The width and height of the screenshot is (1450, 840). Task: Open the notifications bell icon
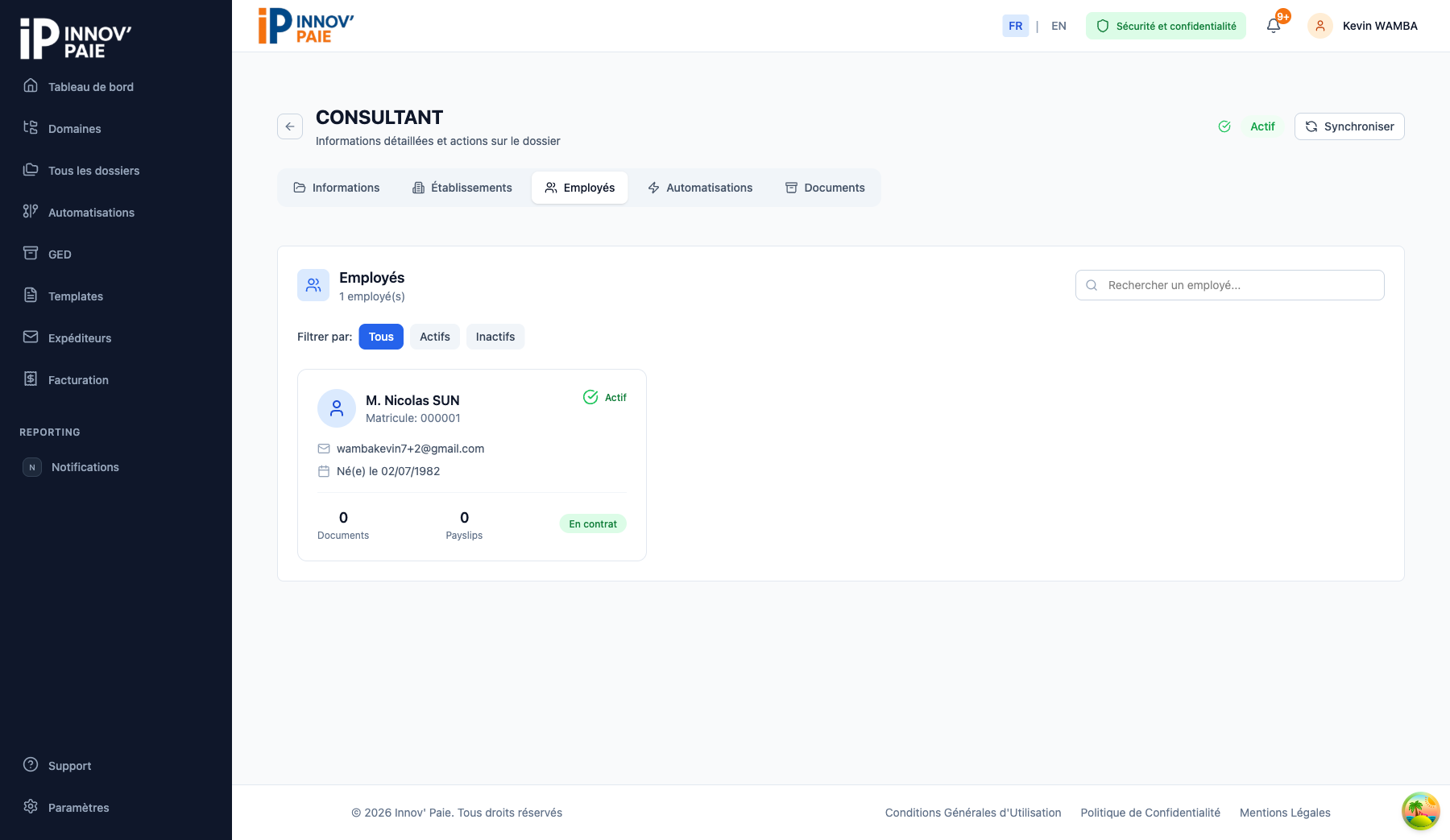click(x=1274, y=26)
